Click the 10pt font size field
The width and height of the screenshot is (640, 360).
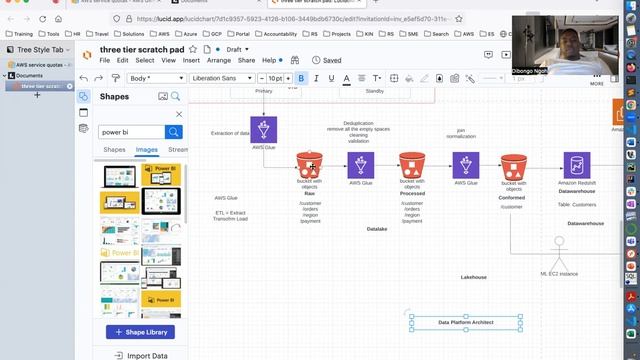click(275, 78)
